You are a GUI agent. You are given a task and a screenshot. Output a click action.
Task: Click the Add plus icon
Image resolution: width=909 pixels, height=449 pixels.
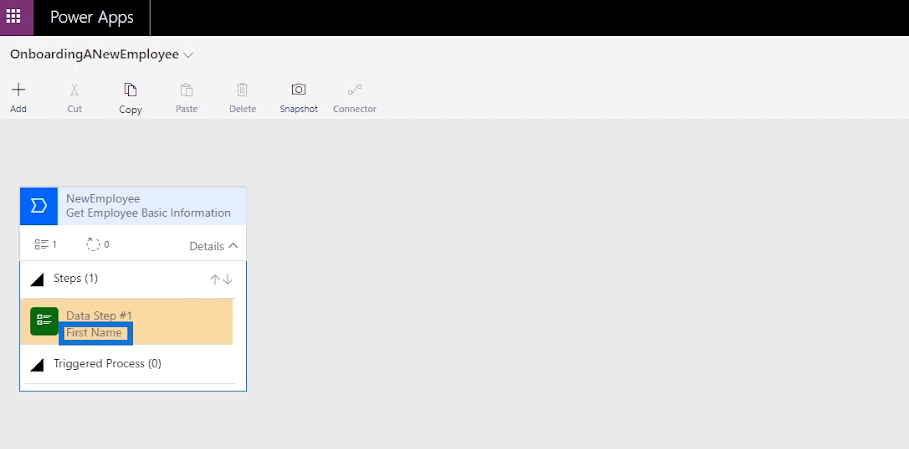(19, 90)
